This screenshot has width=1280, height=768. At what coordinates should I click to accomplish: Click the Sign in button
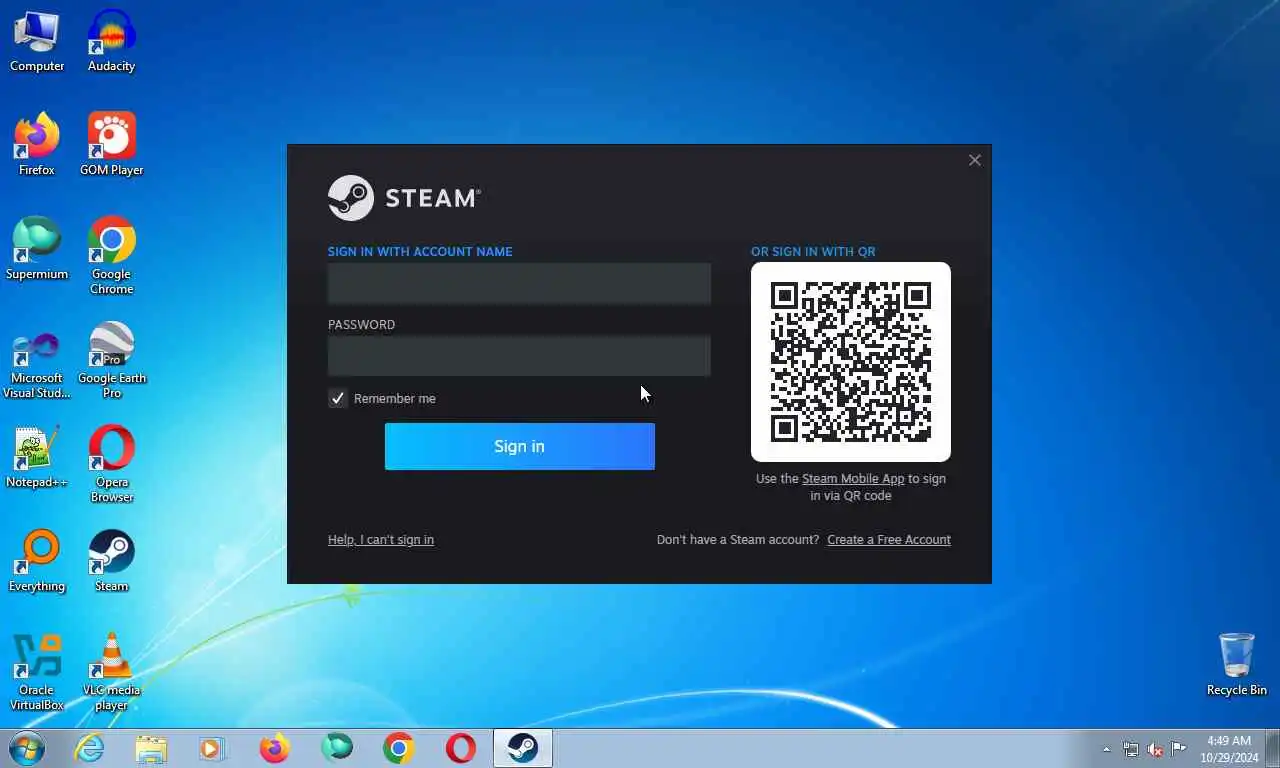[520, 446]
